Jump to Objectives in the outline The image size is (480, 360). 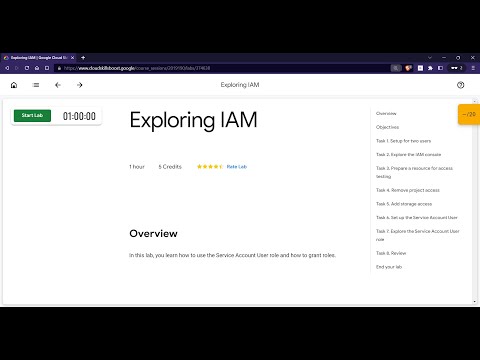[387, 127]
